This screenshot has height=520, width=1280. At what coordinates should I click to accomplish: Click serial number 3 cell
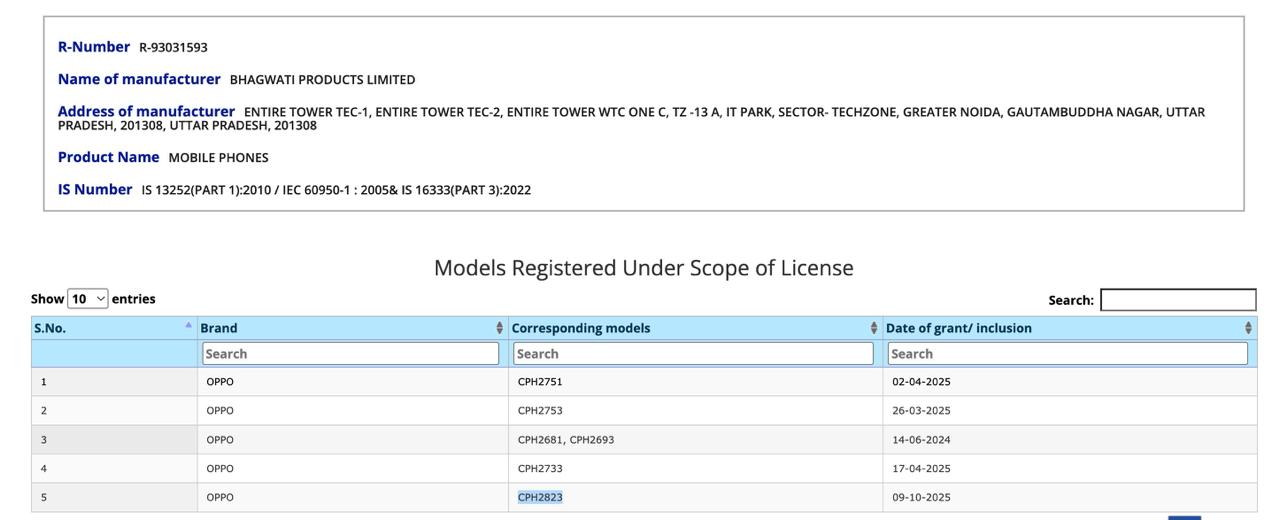[114, 440]
